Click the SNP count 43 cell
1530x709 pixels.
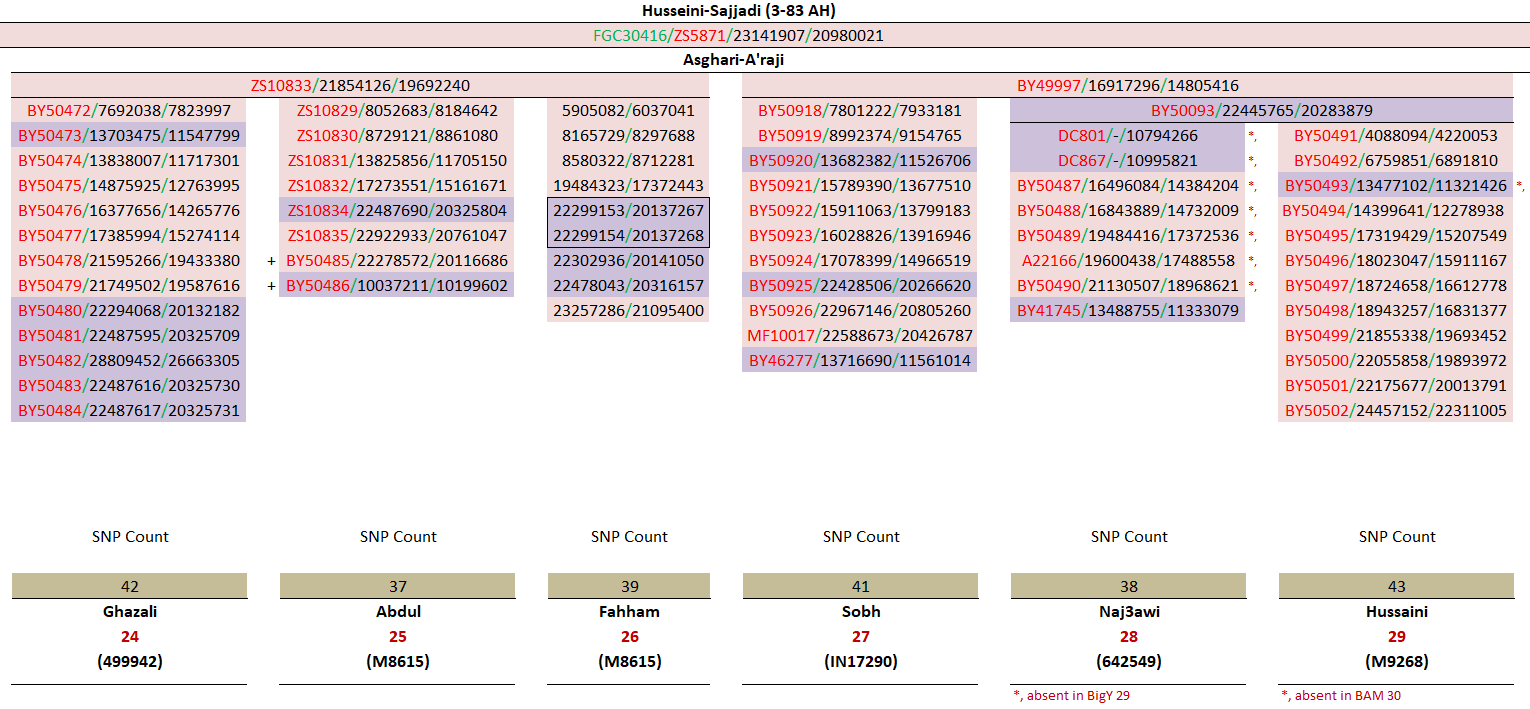coord(1396,586)
